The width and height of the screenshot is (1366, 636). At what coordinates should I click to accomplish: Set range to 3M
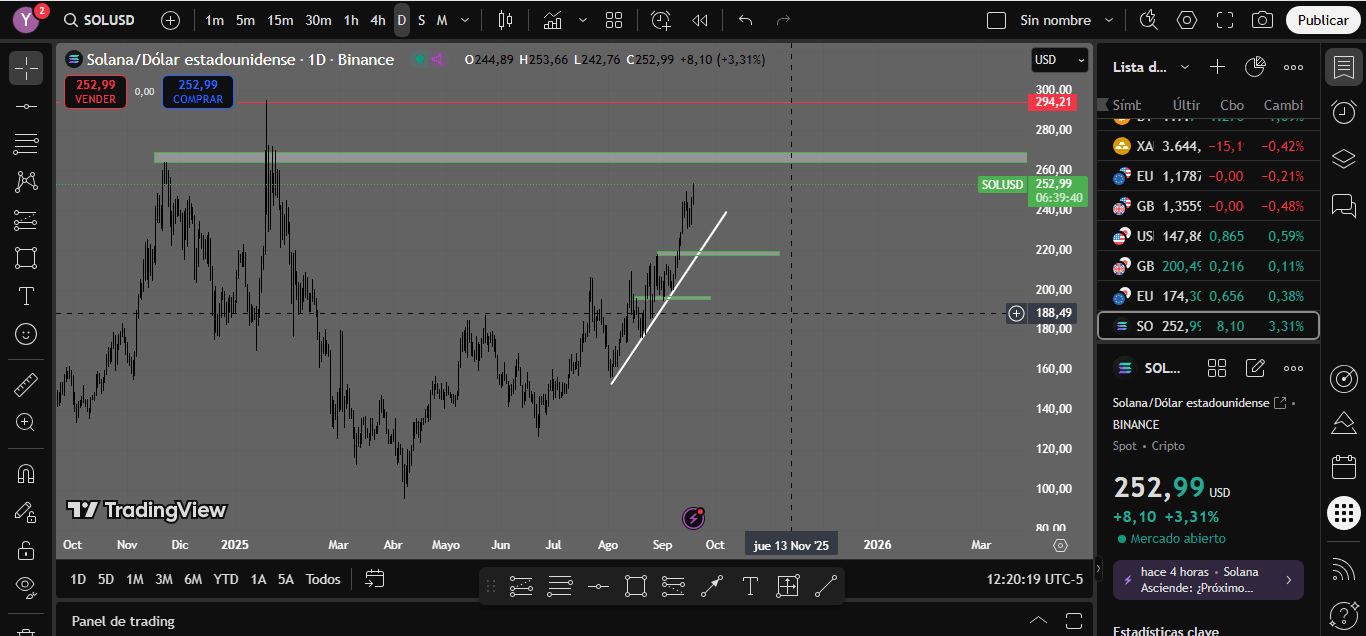(x=164, y=579)
